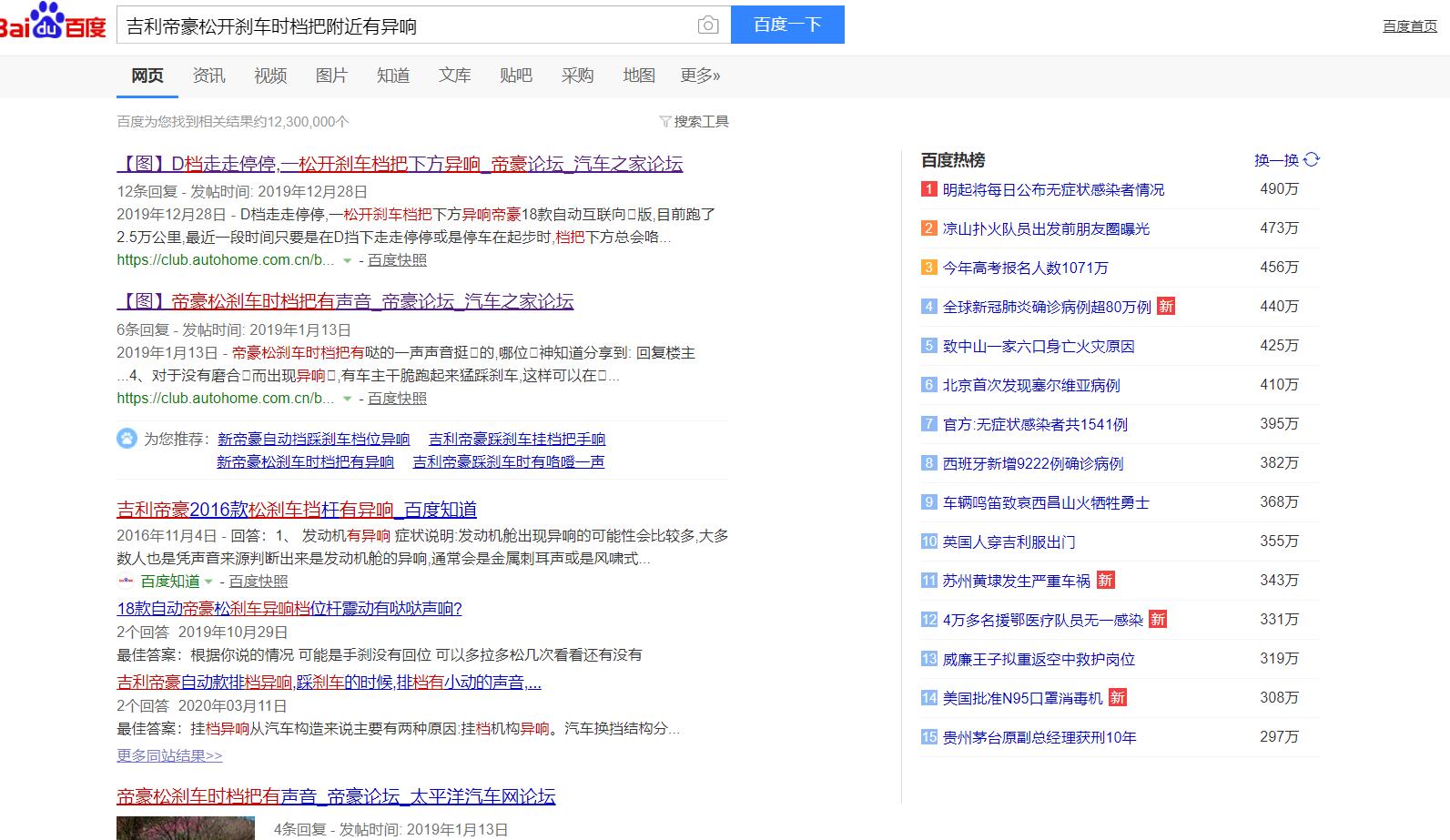Screen dimensions: 1450x840
Task: Open 18款自动帝豪松刹车异响档位杆震动 question
Action: (289, 609)
